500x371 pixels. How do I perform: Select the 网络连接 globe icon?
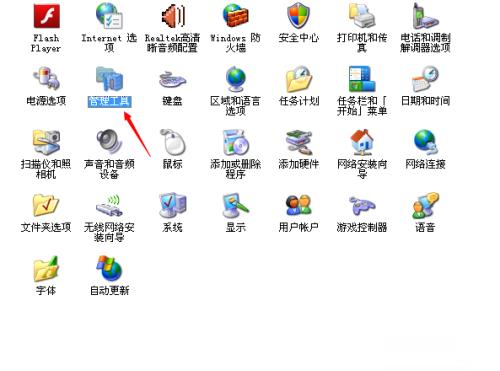(425, 142)
